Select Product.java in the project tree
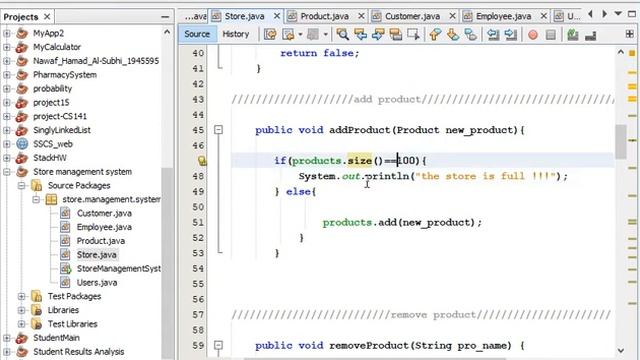Image resolution: width=640 pixels, height=360 pixels. tap(101, 241)
